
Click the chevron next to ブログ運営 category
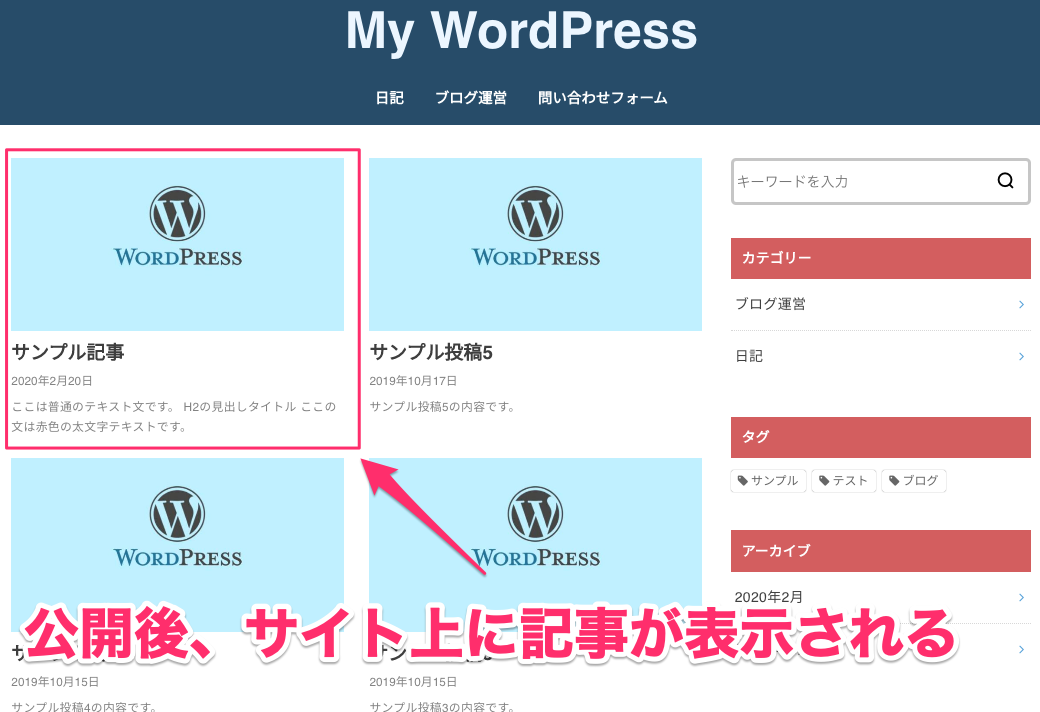(x=1020, y=304)
